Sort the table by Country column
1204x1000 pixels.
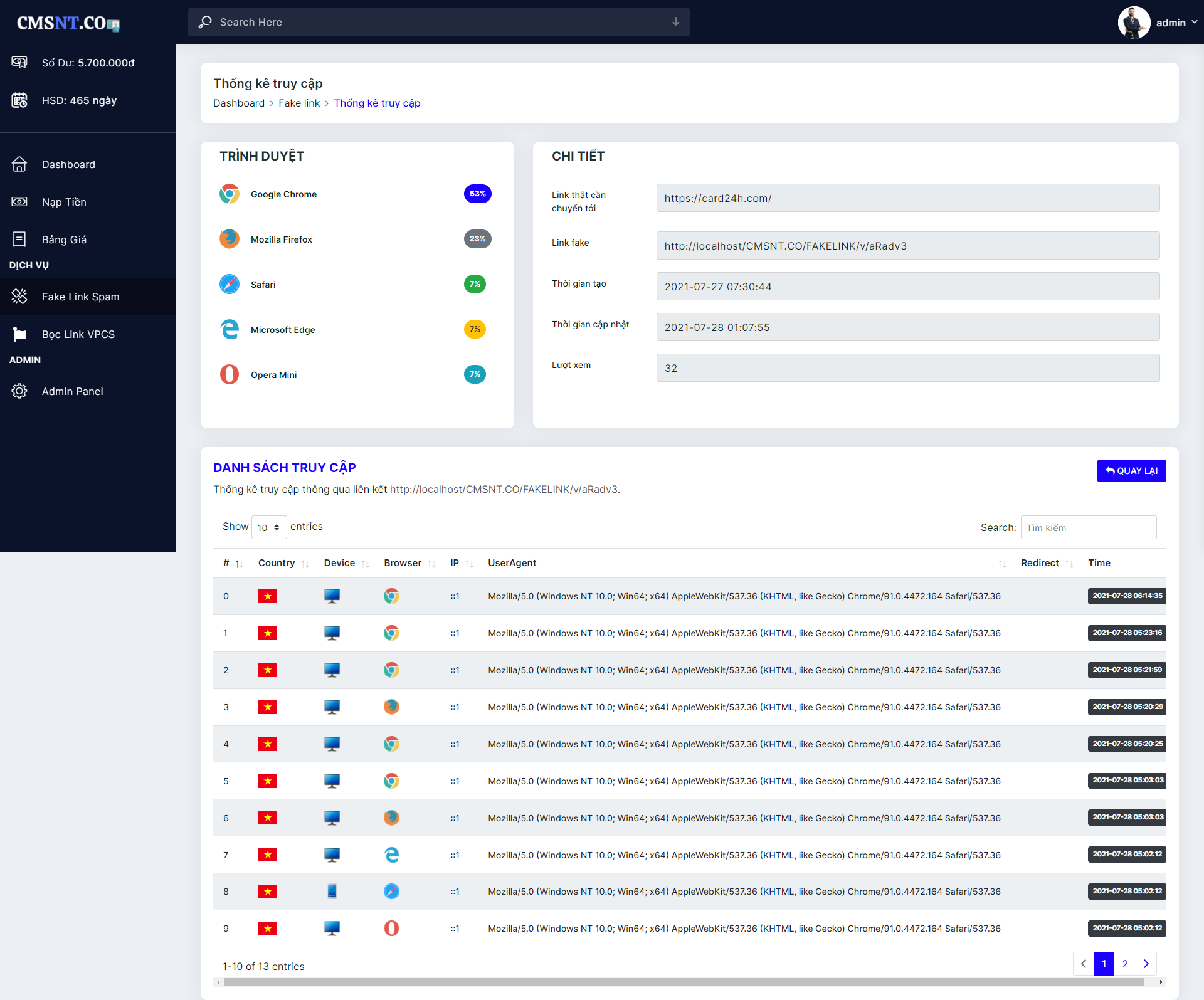(x=277, y=563)
